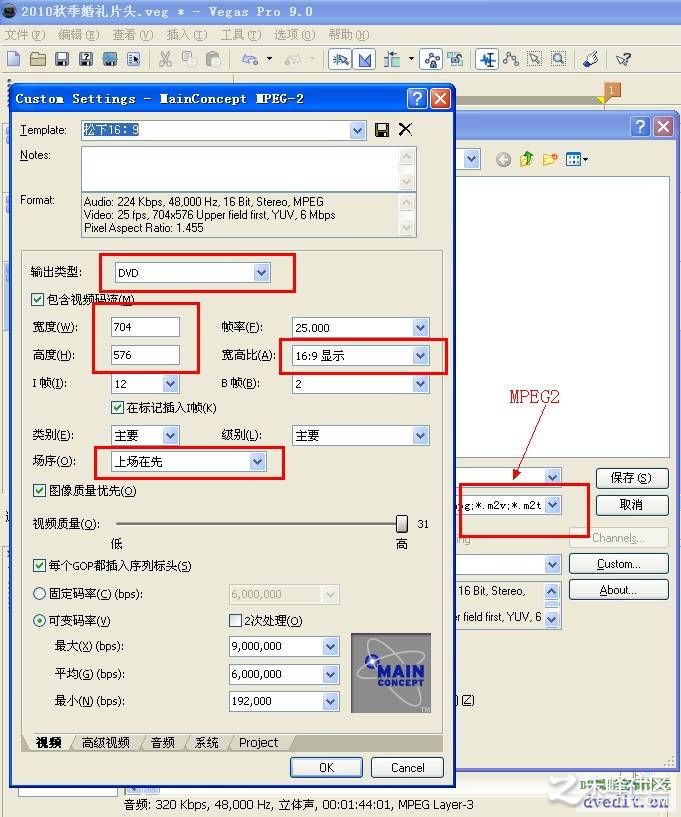This screenshot has width=681, height=817.
Task: Toggle Lock Envelopes to Events icon
Action: coord(432,59)
